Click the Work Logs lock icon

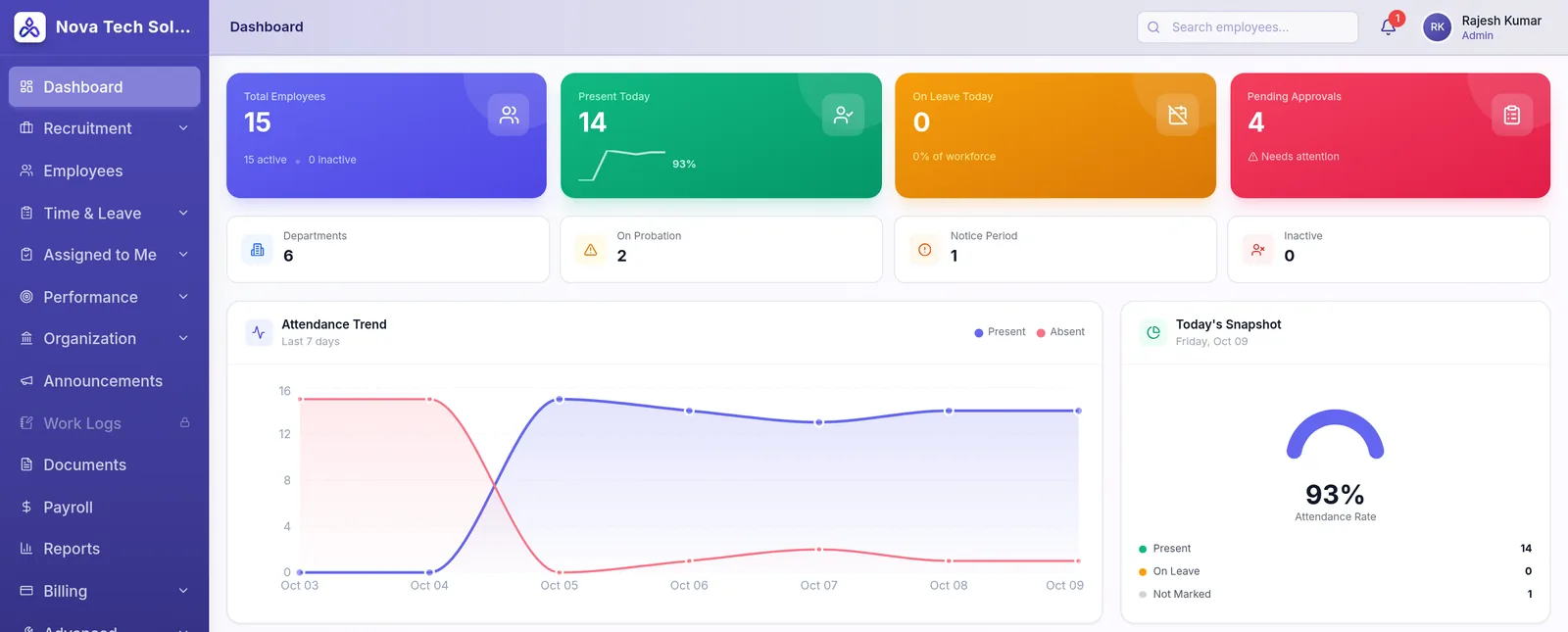184,423
